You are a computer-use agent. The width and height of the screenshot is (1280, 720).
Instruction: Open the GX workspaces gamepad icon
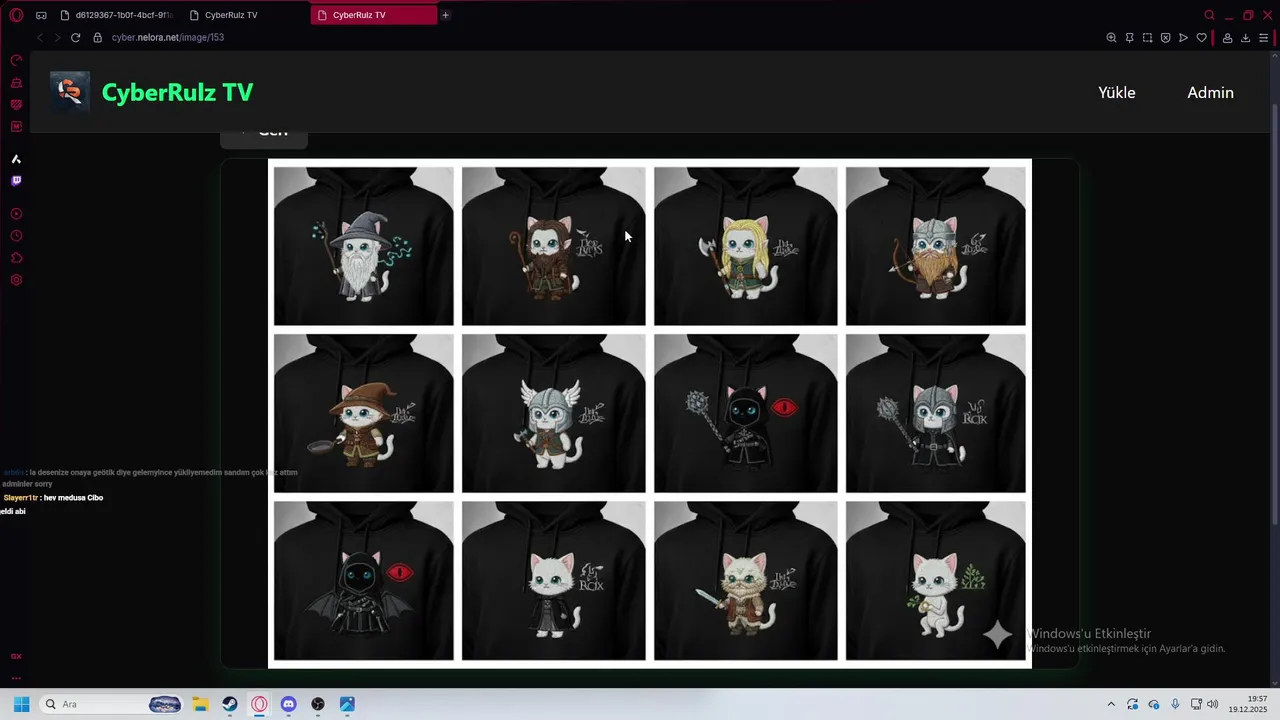tap(41, 15)
